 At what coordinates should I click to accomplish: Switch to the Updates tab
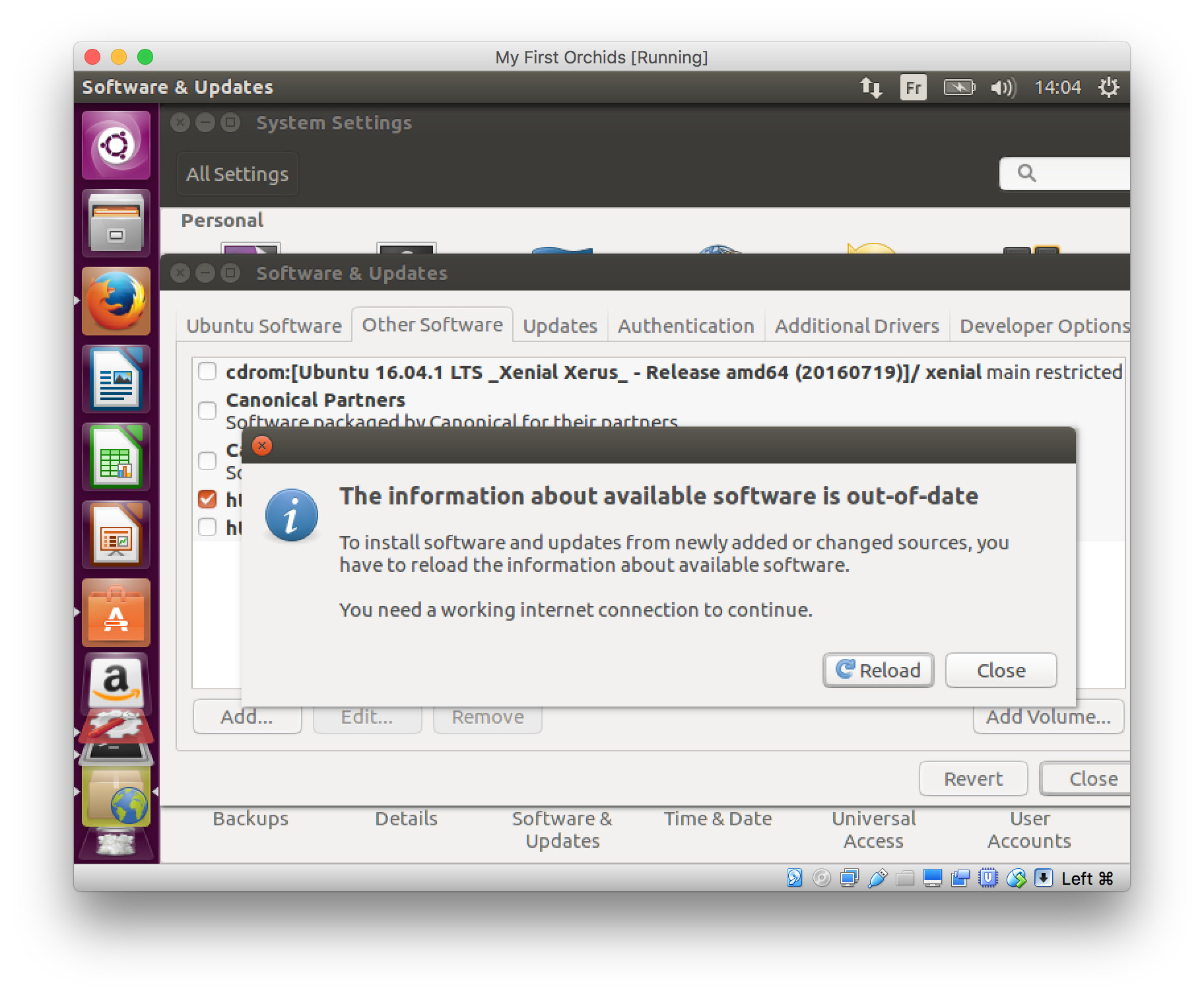pyautogui.click(x=560, y=326)
